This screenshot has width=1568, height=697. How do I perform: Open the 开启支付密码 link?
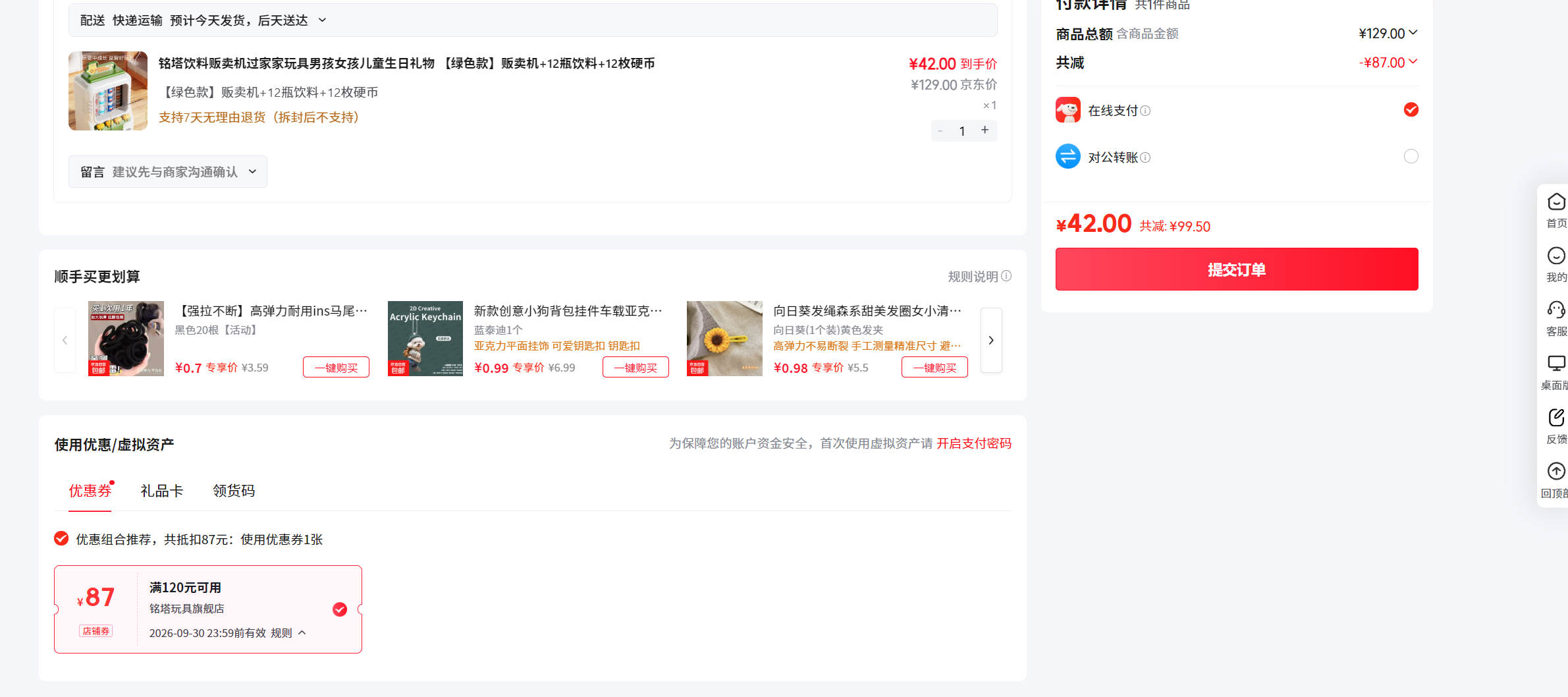pyautogui.click(x=974, y=443)
